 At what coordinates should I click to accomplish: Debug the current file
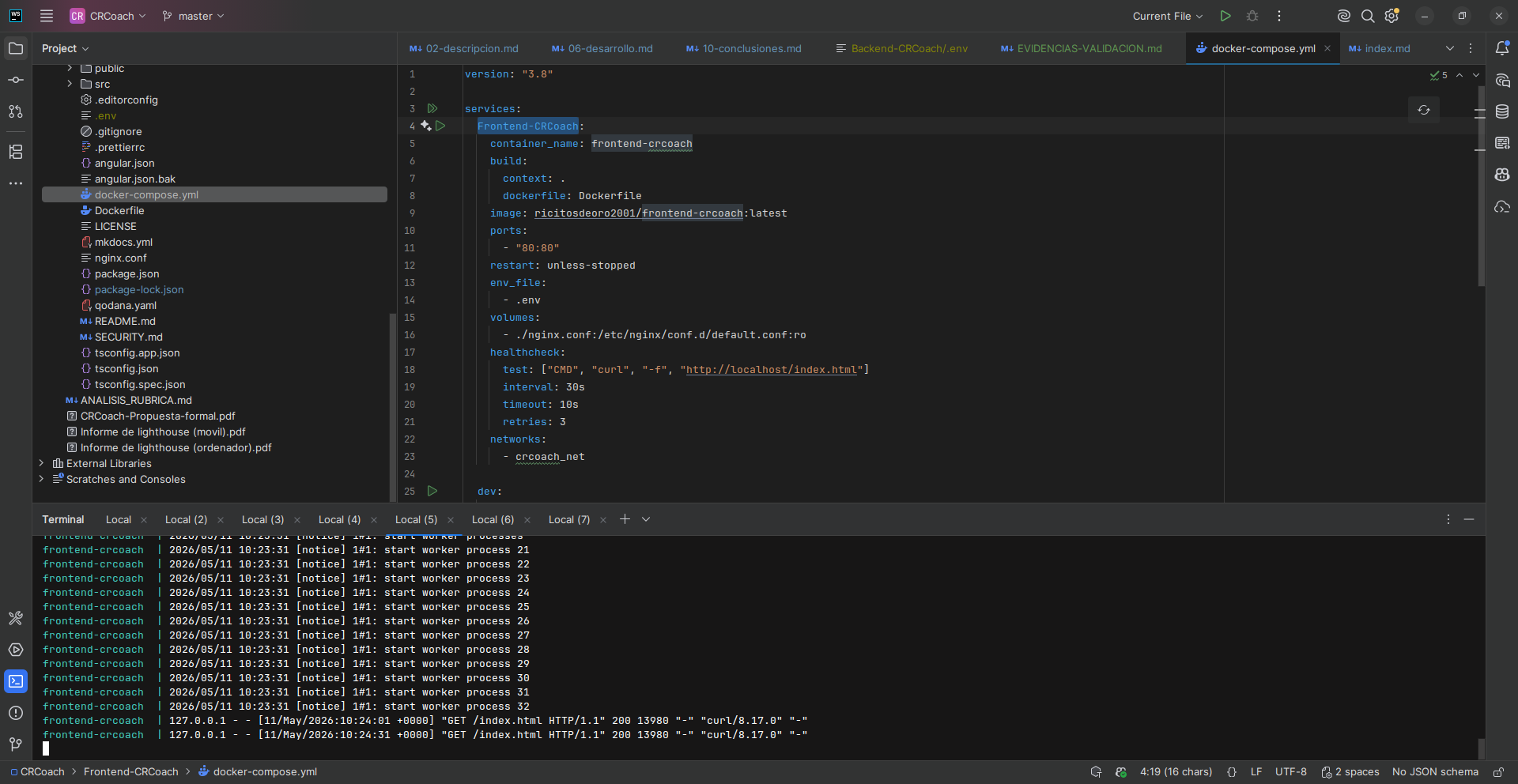point(1252,16)
